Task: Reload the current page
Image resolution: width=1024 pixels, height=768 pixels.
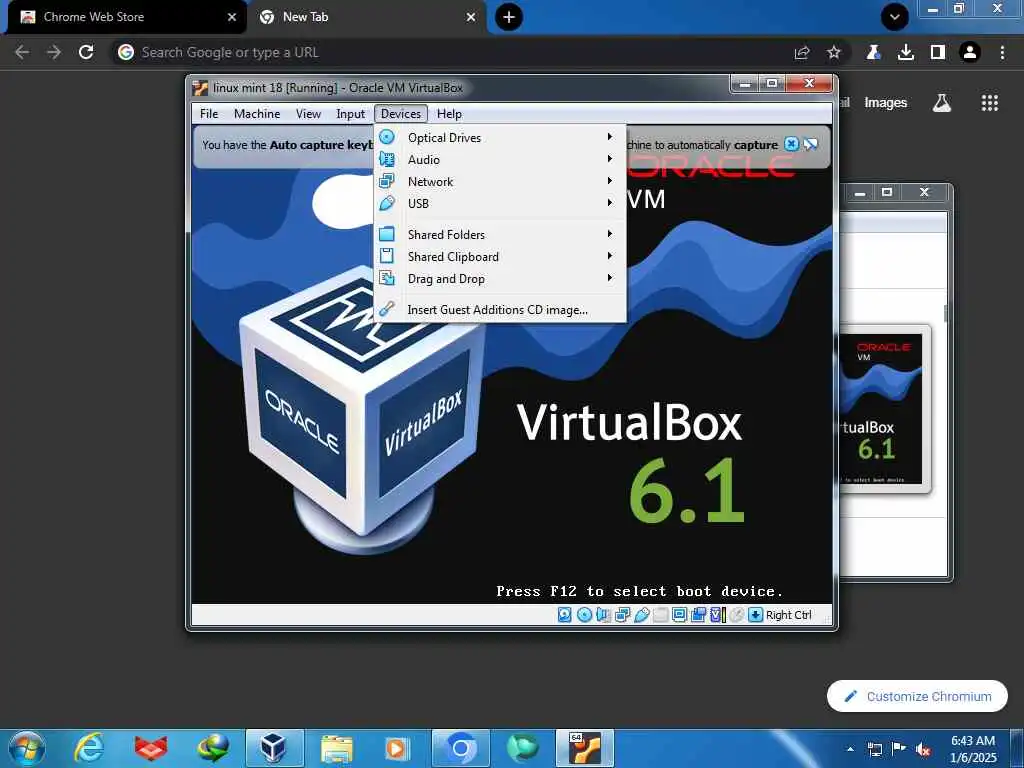Action: coord(86,52)
